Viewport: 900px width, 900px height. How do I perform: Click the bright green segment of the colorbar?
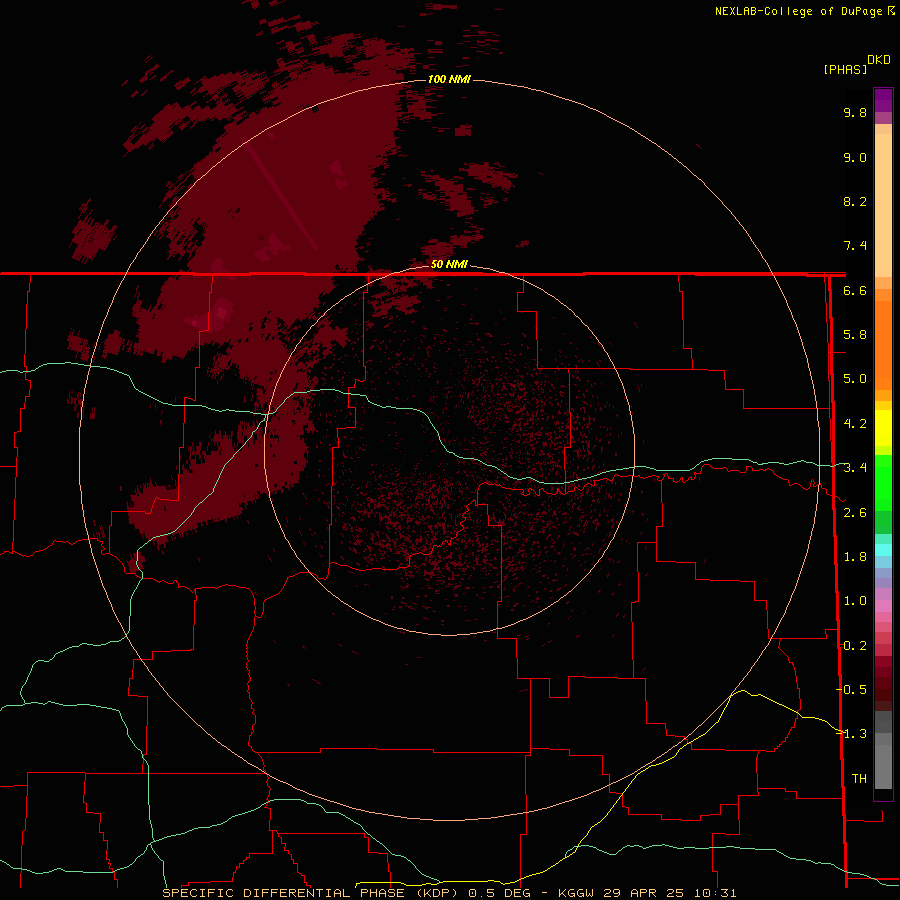(x=883, y=482)
